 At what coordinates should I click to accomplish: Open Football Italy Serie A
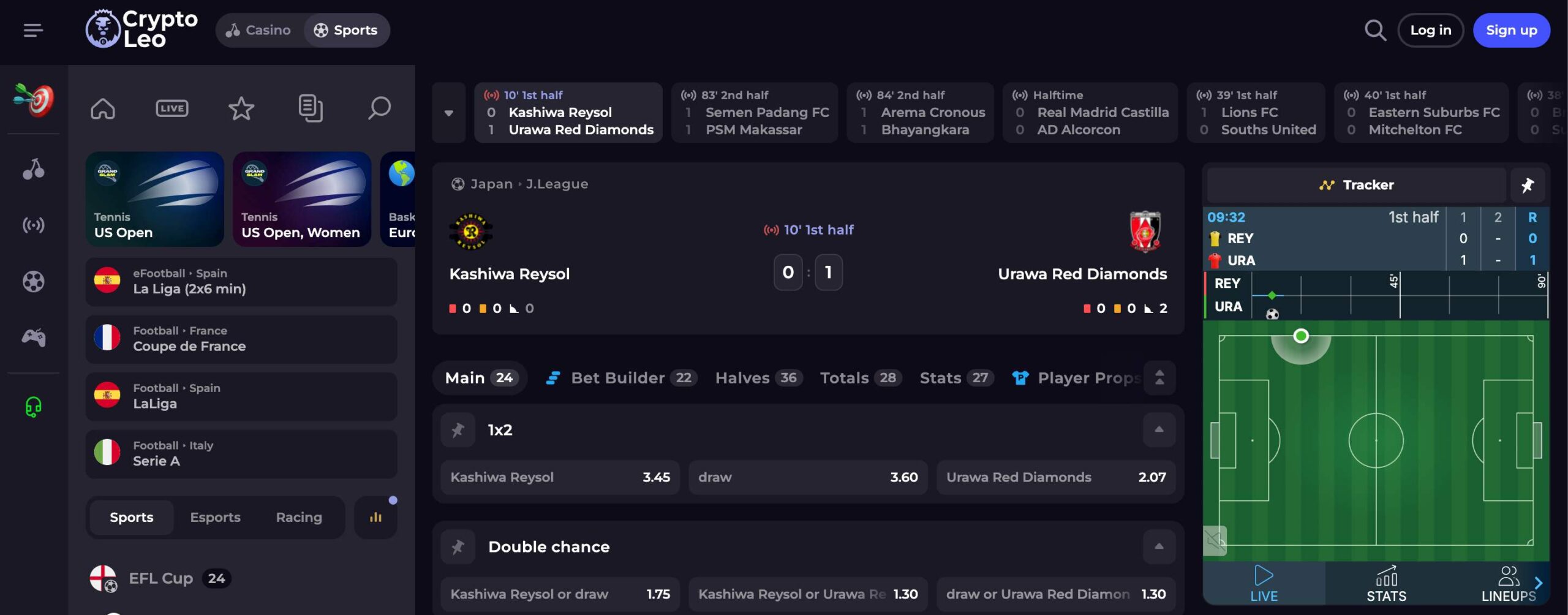(241, 454)
